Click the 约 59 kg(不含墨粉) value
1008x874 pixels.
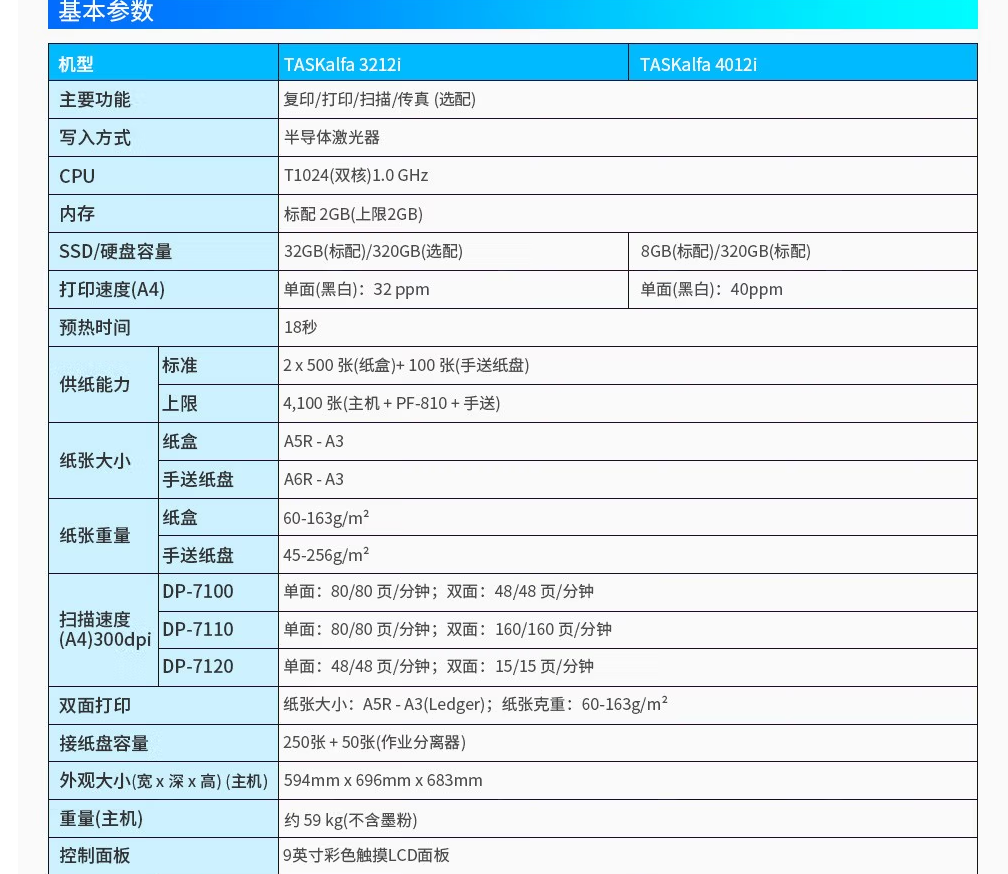[x=351, y=820]
